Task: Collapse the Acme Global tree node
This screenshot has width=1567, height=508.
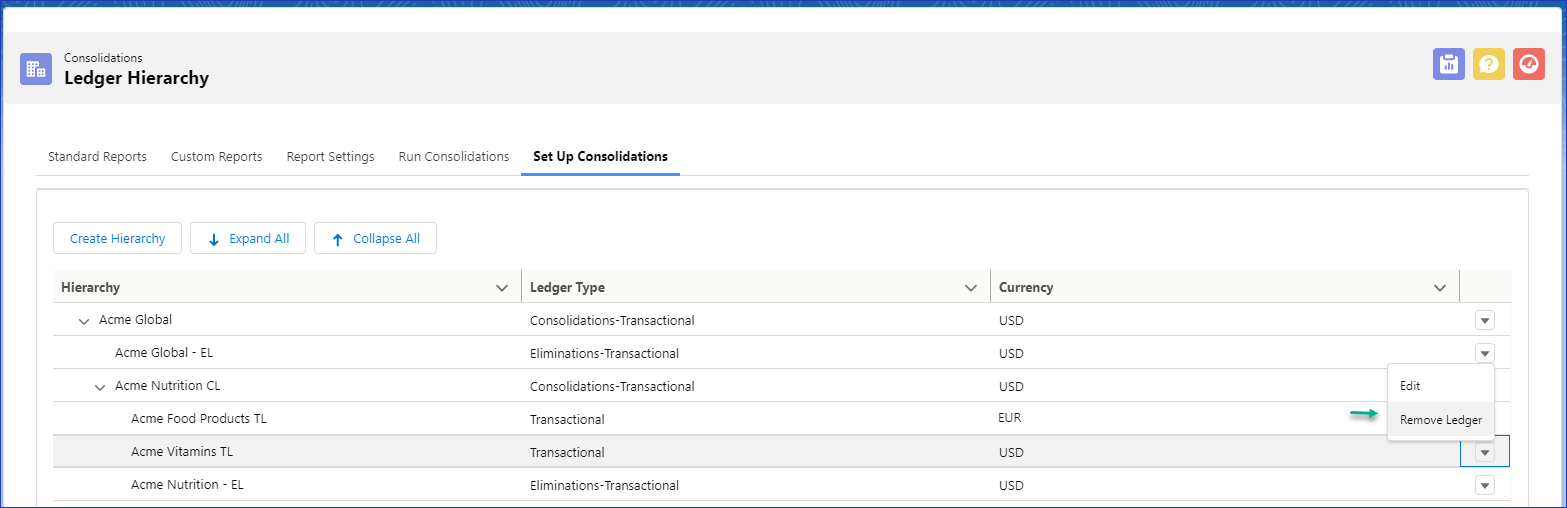Action: click(x=84, y=321)
